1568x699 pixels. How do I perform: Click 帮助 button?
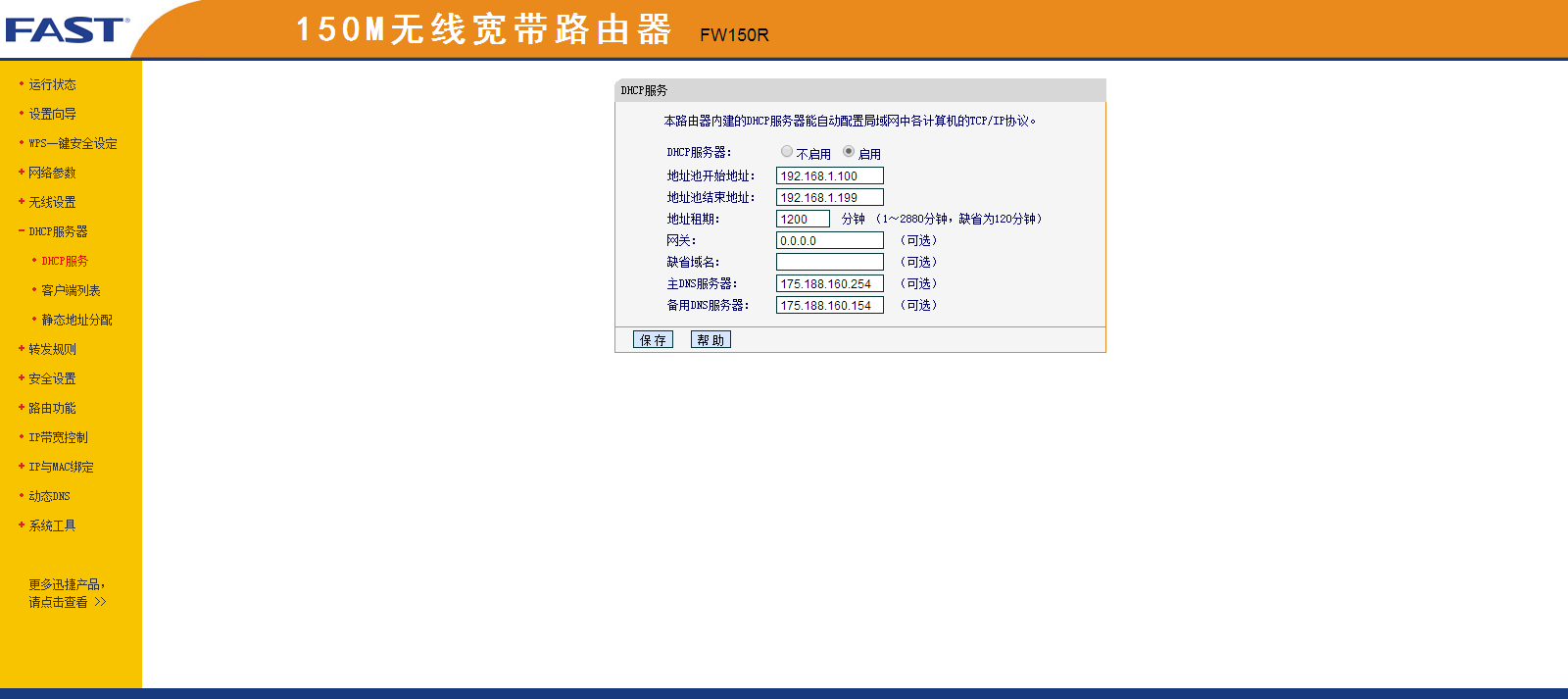pyautogui.click(x=710, y=339)
